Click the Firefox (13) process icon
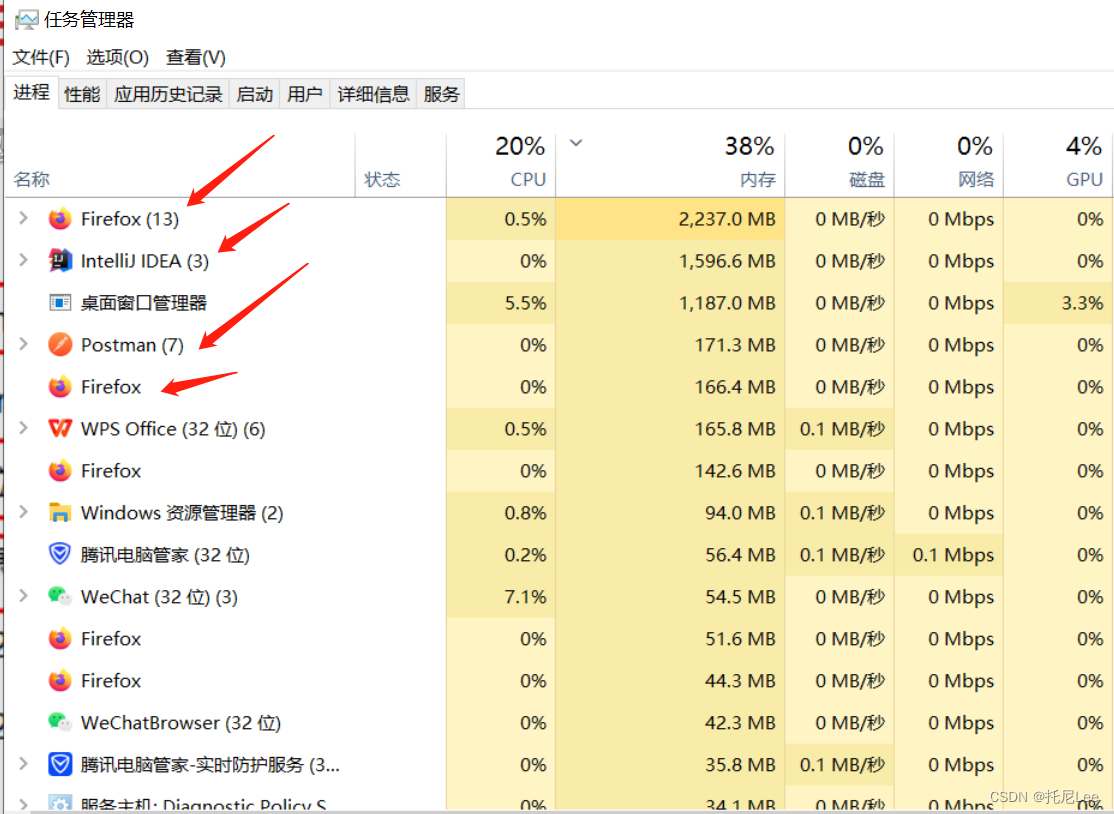This screenshot has height=814, width=1114. 60,219
